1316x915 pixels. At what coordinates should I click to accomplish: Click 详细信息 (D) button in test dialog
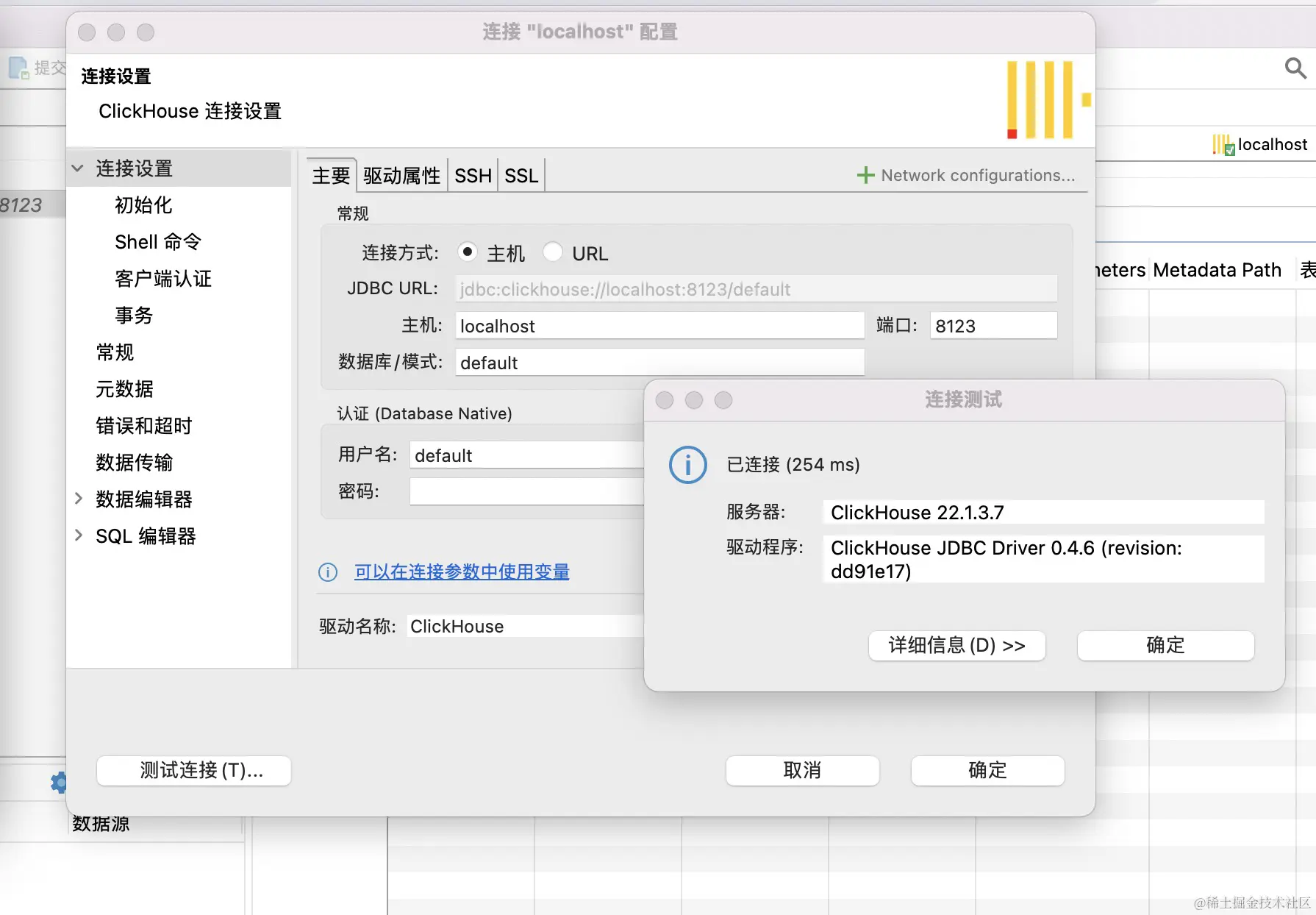tap(956, 645)
